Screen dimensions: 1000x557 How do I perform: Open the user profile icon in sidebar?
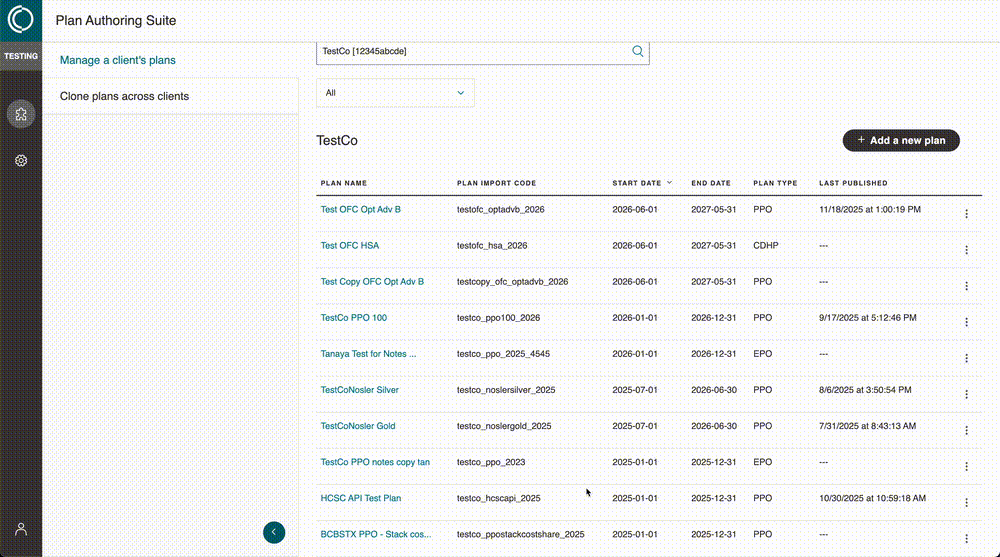point(21,529)
